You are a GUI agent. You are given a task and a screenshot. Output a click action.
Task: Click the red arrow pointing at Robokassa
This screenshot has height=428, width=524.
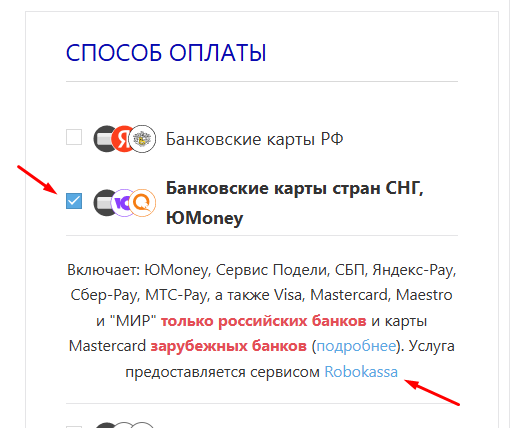(x=432, y=393)
